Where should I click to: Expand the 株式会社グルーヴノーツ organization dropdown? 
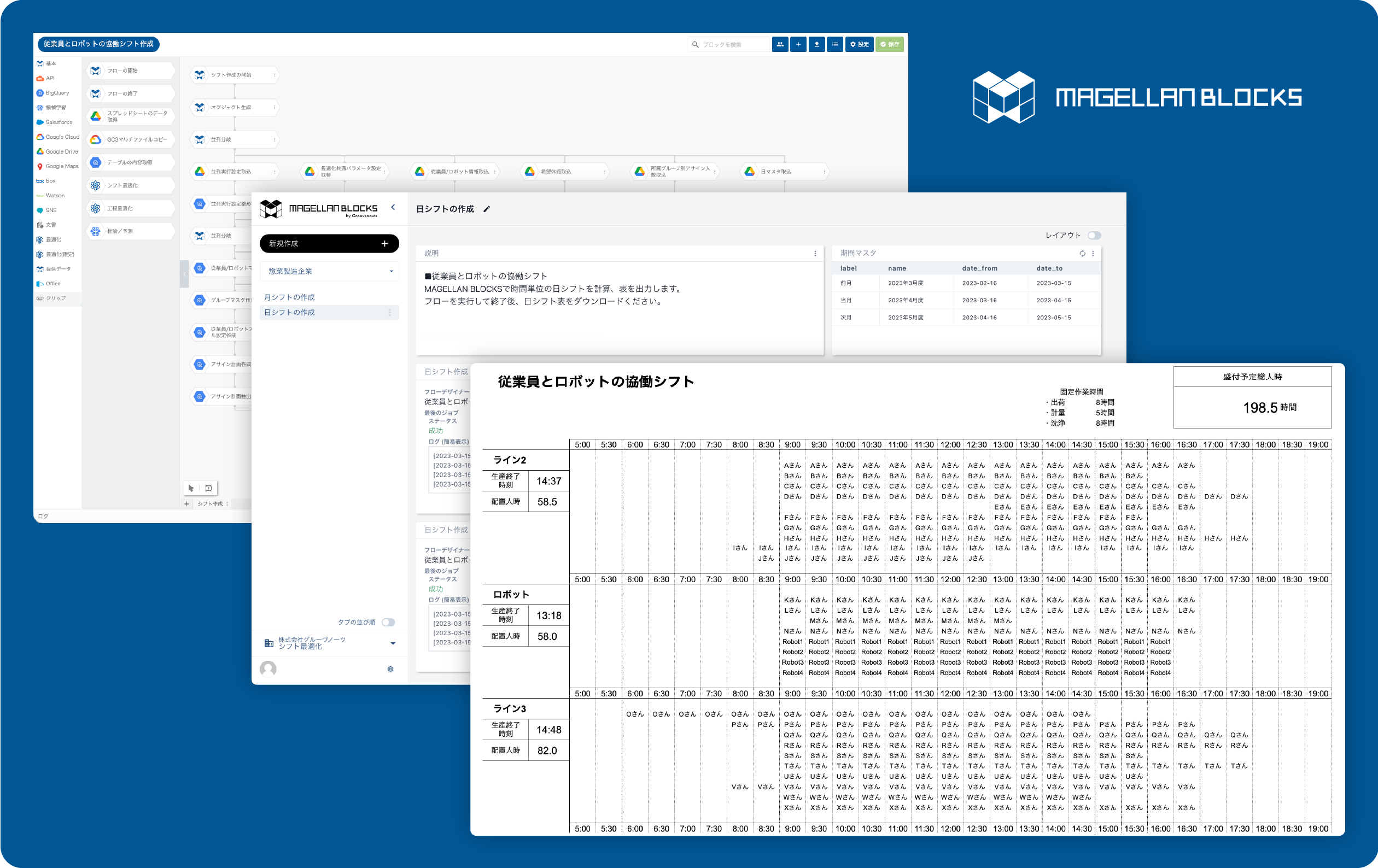pos(393,643)
